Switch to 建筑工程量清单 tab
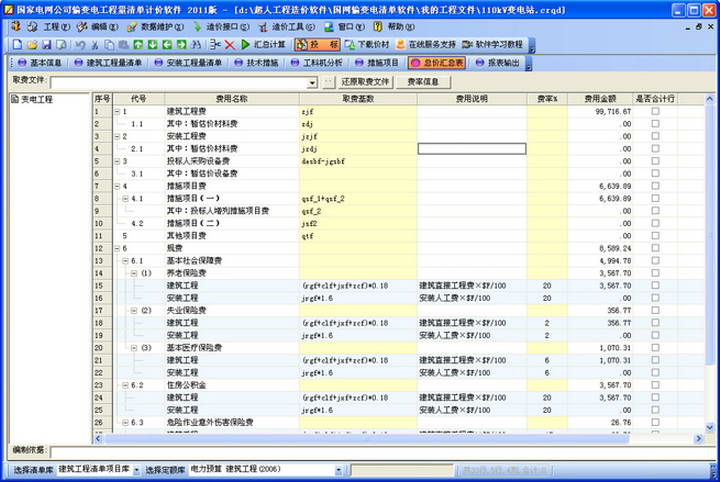 click(108, 63)
